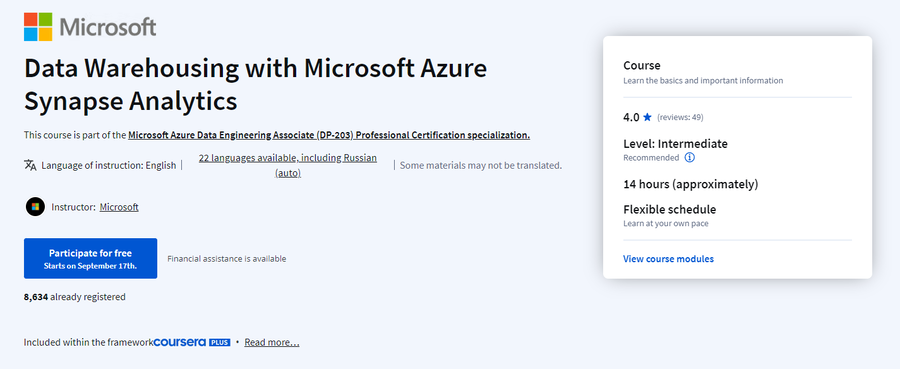Click the round Microsoft instructor avatar
900x369 pixels.
pos(35,207)
